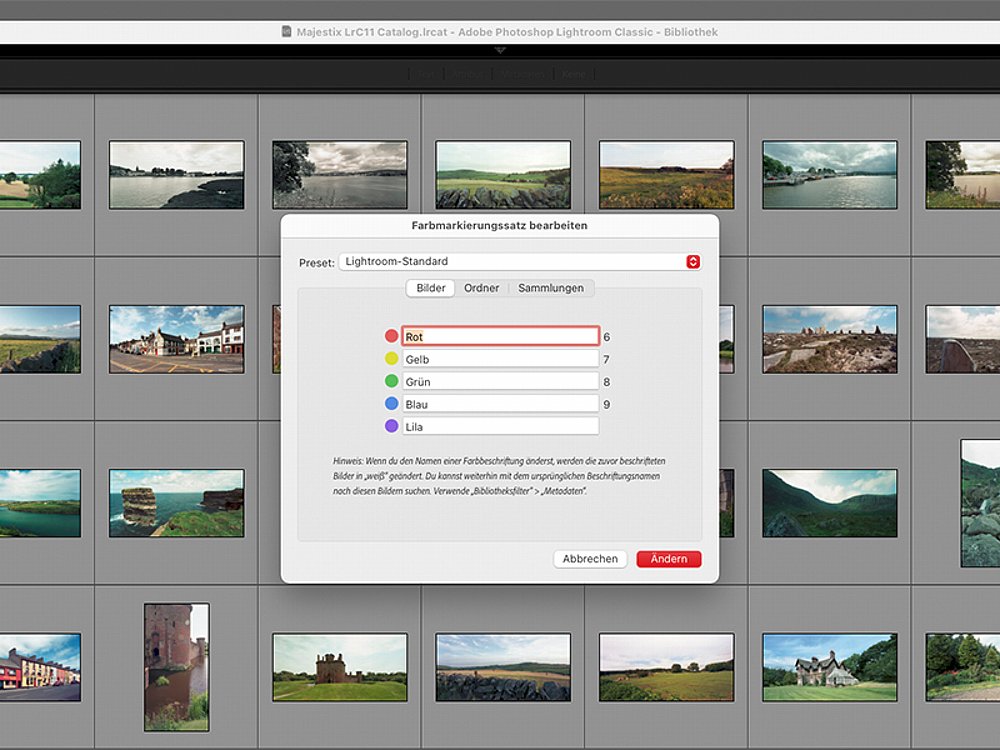Select the Grün label input field
1000x750 pixels.
[x=500, y=381]
